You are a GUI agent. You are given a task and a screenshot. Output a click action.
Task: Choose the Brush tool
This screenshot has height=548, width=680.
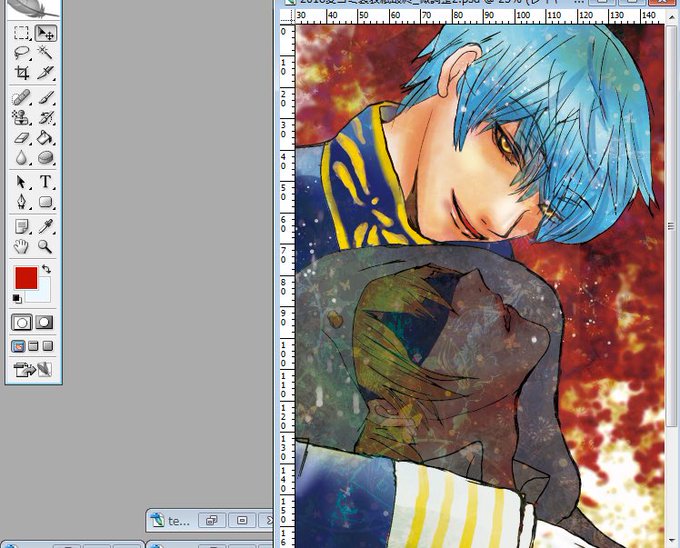pos(46,98)
